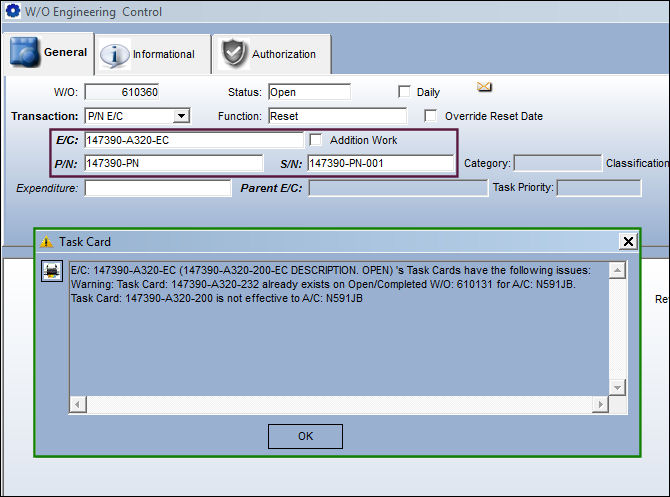Click the Parent E/C field

click(x=398, y=188)
